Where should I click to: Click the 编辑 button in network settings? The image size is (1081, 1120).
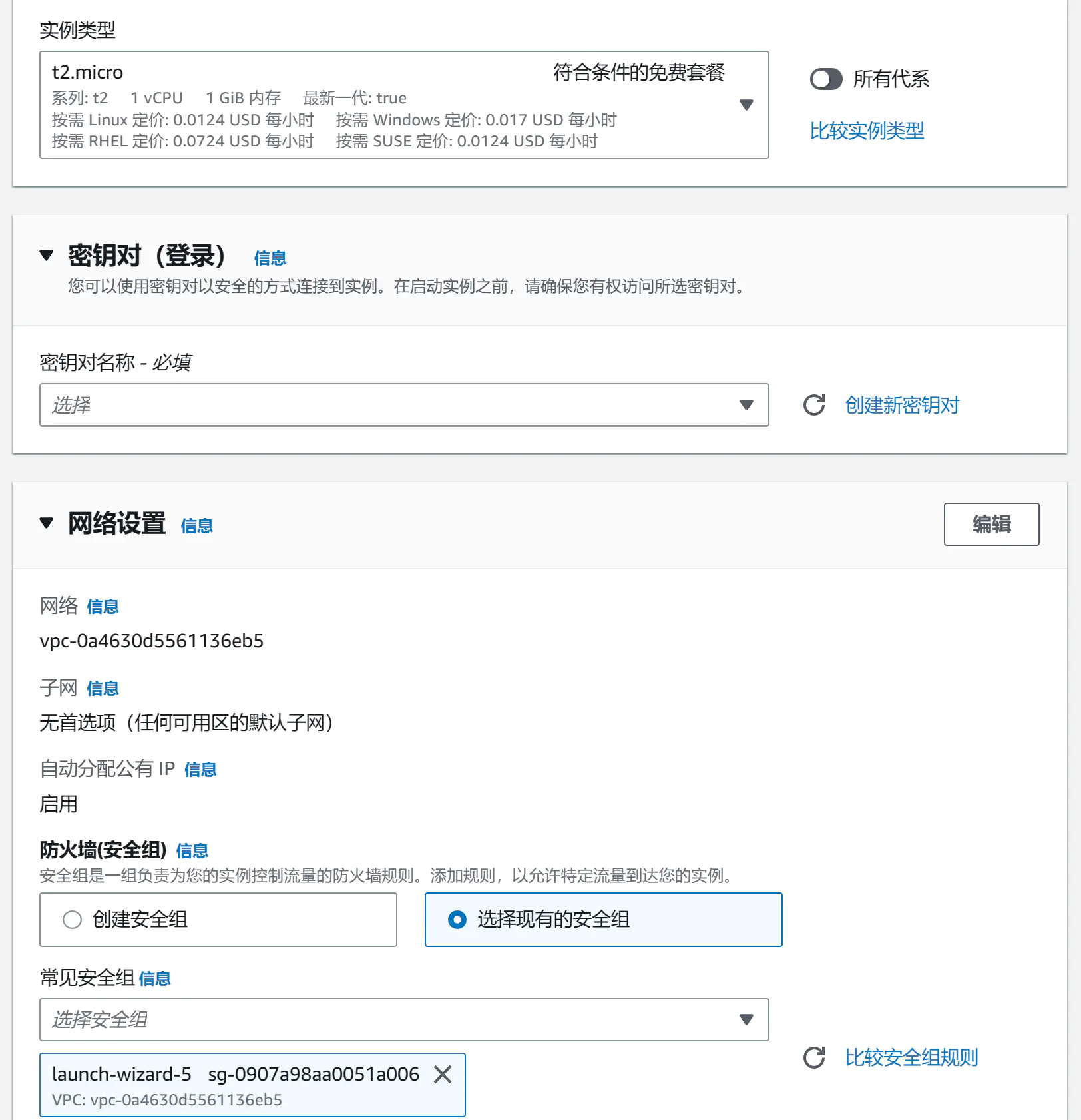pyautogui.click(x=991, y=524)
